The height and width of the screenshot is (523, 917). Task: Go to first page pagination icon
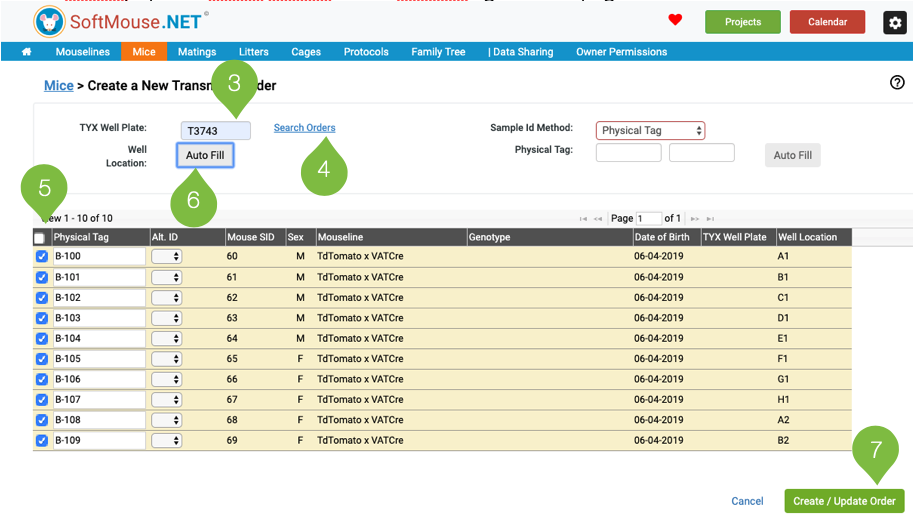(583, 218)
